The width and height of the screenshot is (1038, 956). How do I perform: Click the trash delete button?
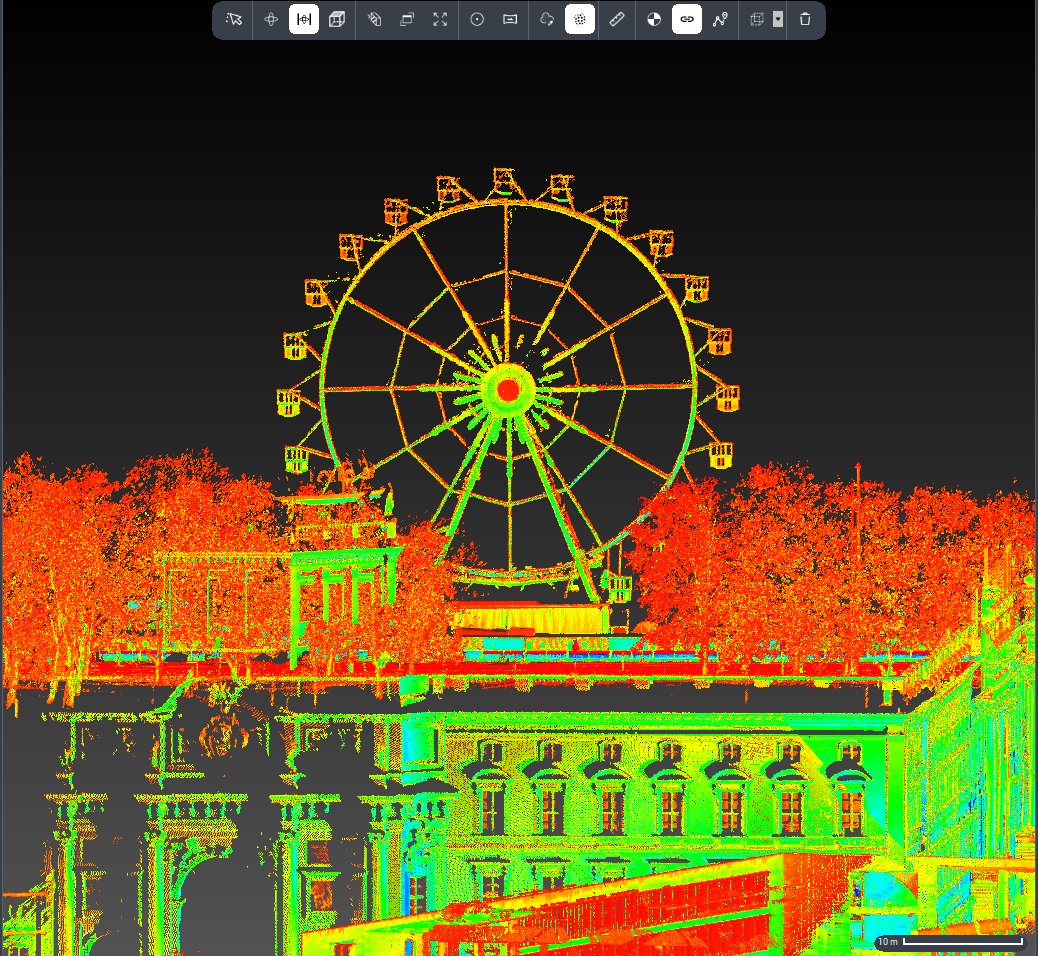point(805,19)
